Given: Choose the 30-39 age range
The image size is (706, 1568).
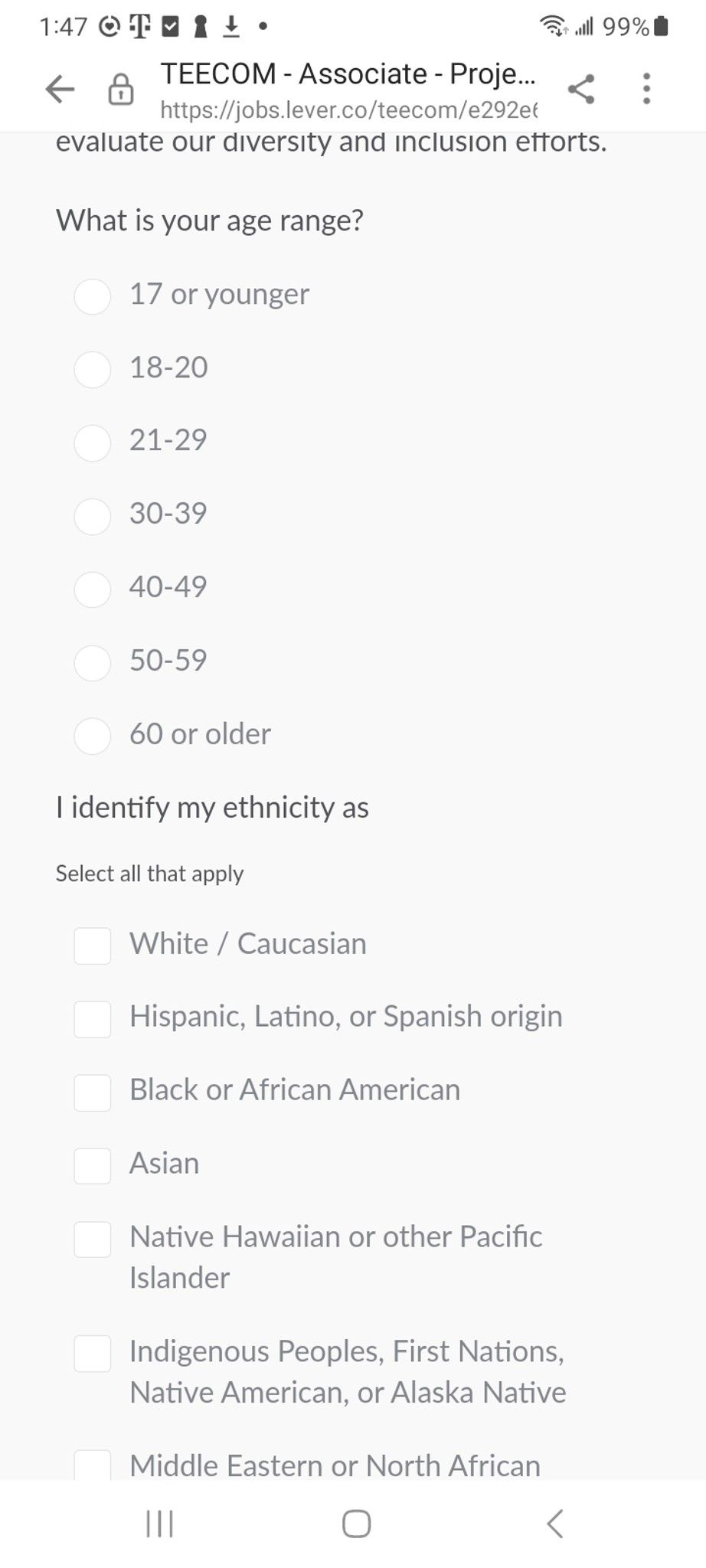Looking at the screenshot, I should 93,515.
